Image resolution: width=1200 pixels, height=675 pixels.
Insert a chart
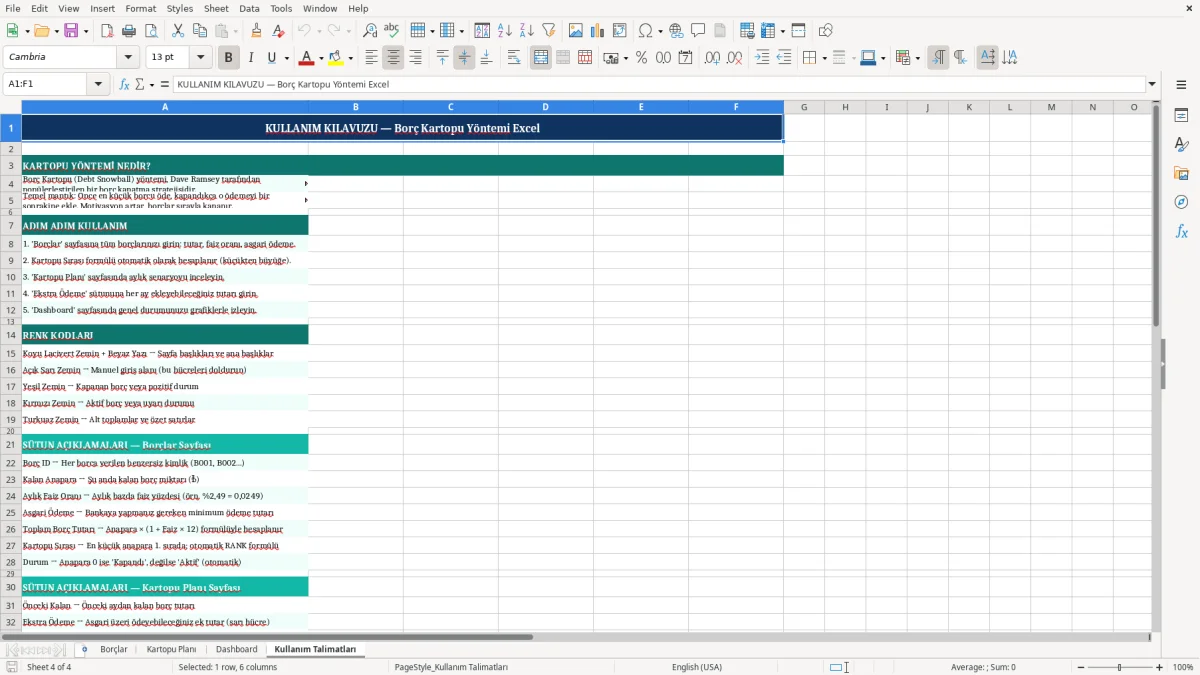pyautogui.click(x=598, y=31)
